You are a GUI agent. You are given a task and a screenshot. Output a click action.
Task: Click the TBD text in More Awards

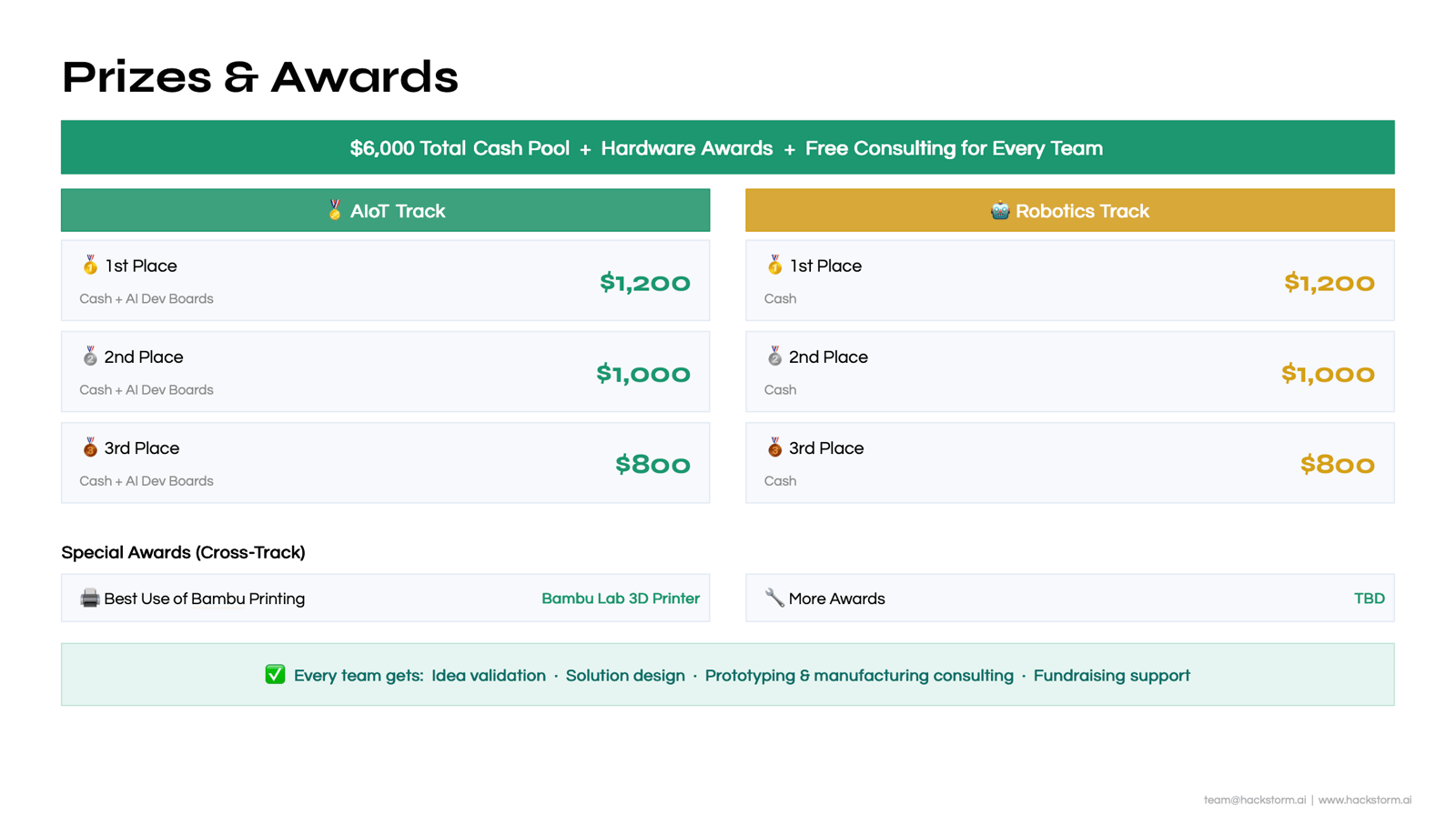point(1369,599)
